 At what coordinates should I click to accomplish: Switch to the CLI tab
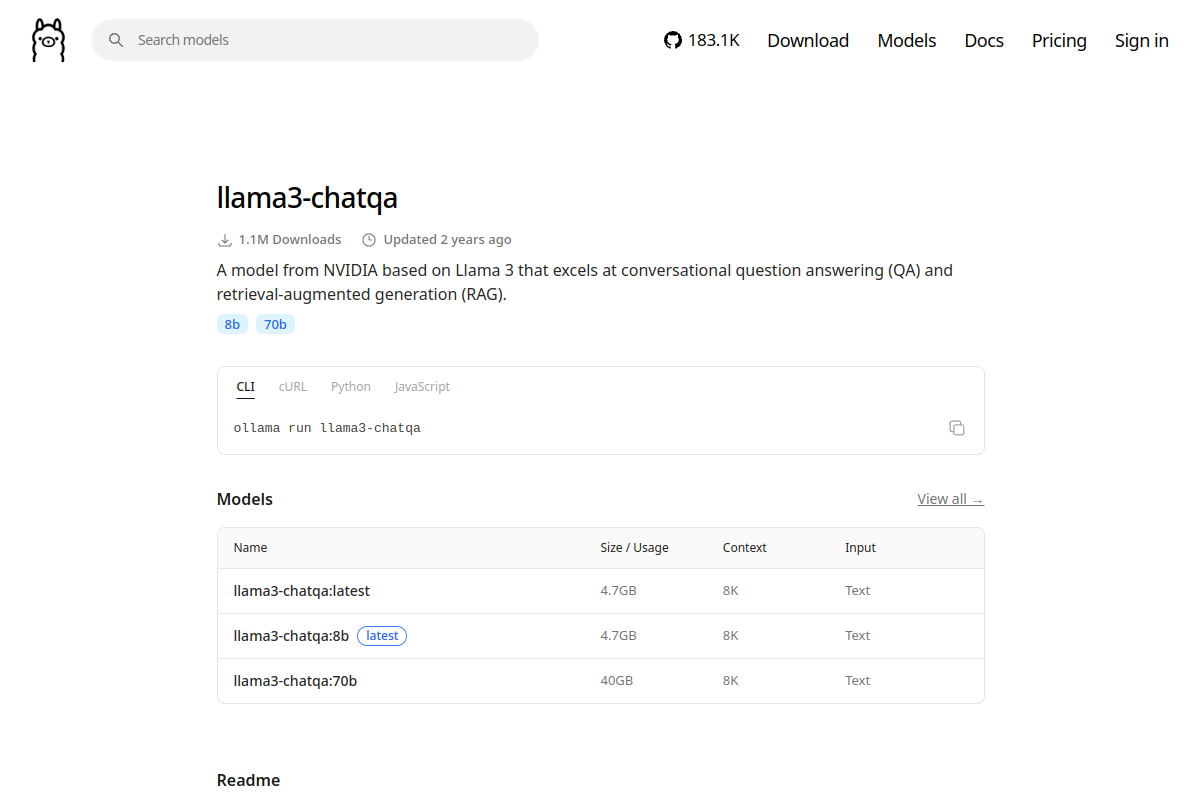point(245,387)
